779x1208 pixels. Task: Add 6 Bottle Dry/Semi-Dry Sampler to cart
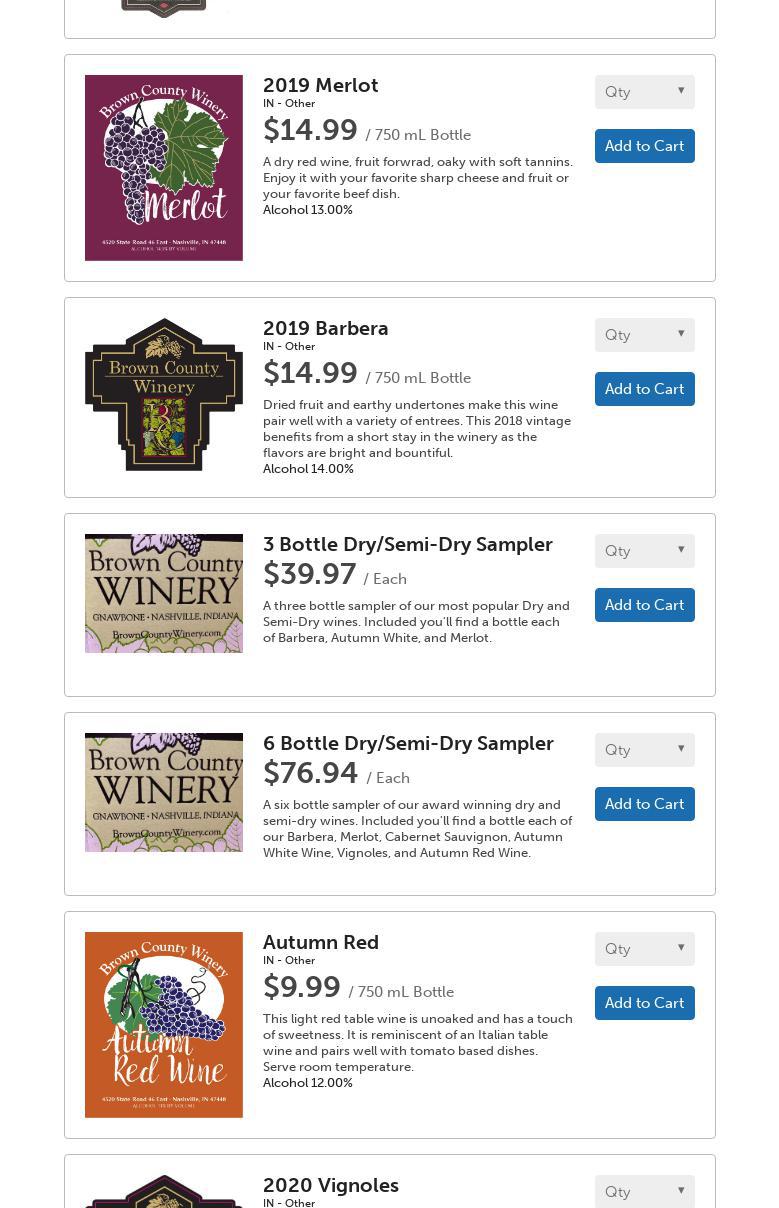click(645, 804)
